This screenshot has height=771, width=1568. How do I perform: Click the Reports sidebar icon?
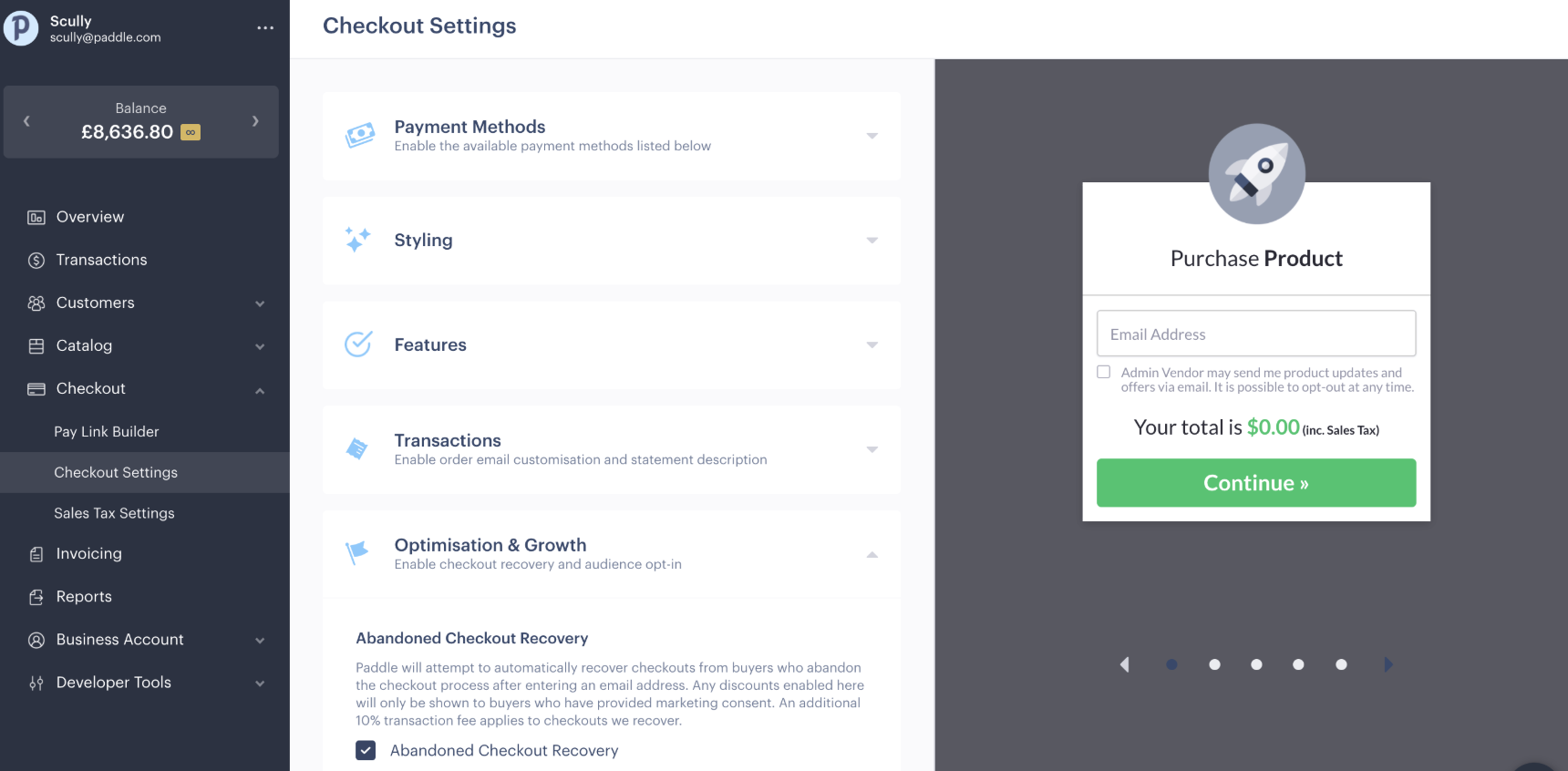click(x=36, y=597)
